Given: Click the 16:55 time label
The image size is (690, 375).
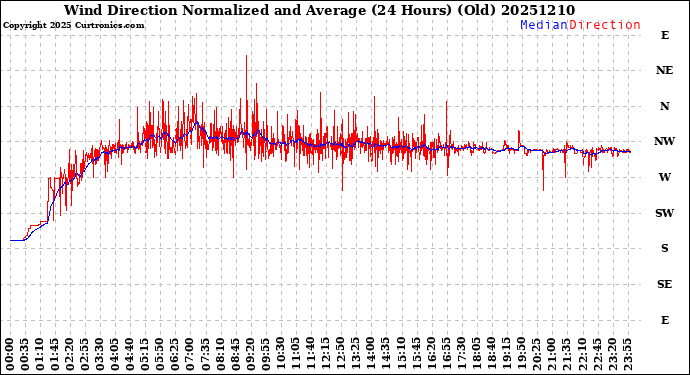Looking at the screenshot, I should point(446,354).
